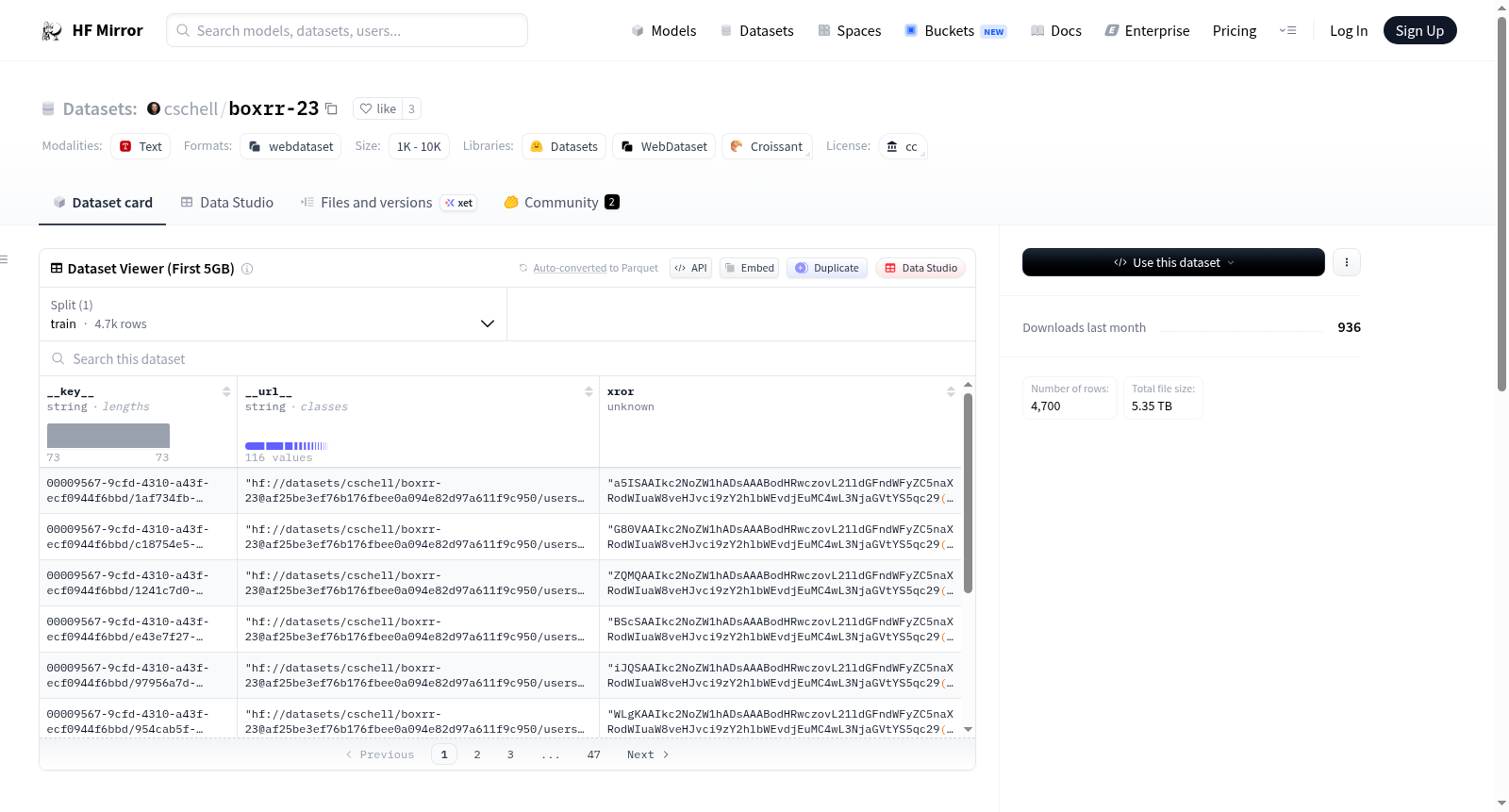Focus the Search this dataset field
The height and width of the screenshot is (812, 1509).
click(507, 359)
